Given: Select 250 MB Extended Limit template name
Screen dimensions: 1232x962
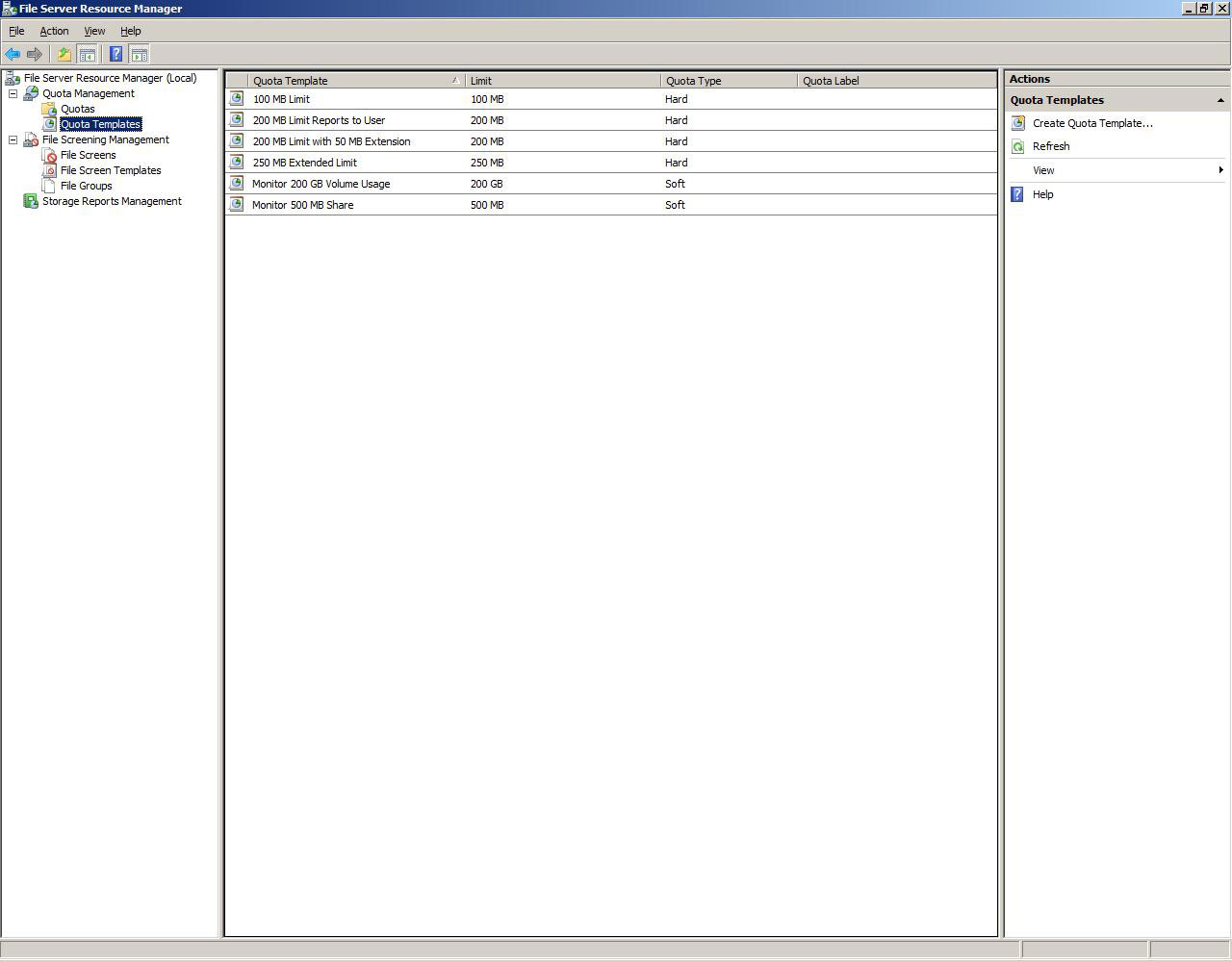Looking at the screenshot, I should [304, 163].
